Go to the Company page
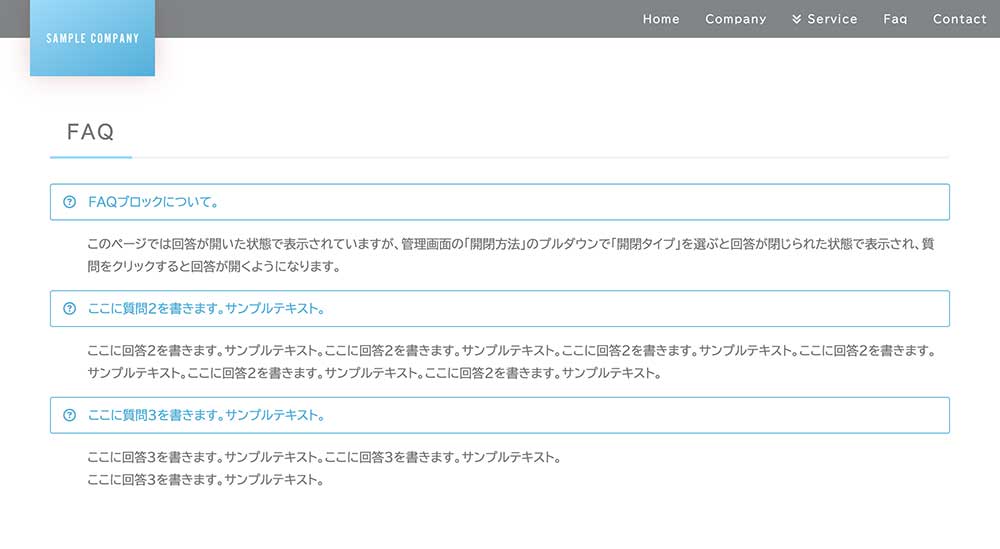1000x549 pixels. 735,19
